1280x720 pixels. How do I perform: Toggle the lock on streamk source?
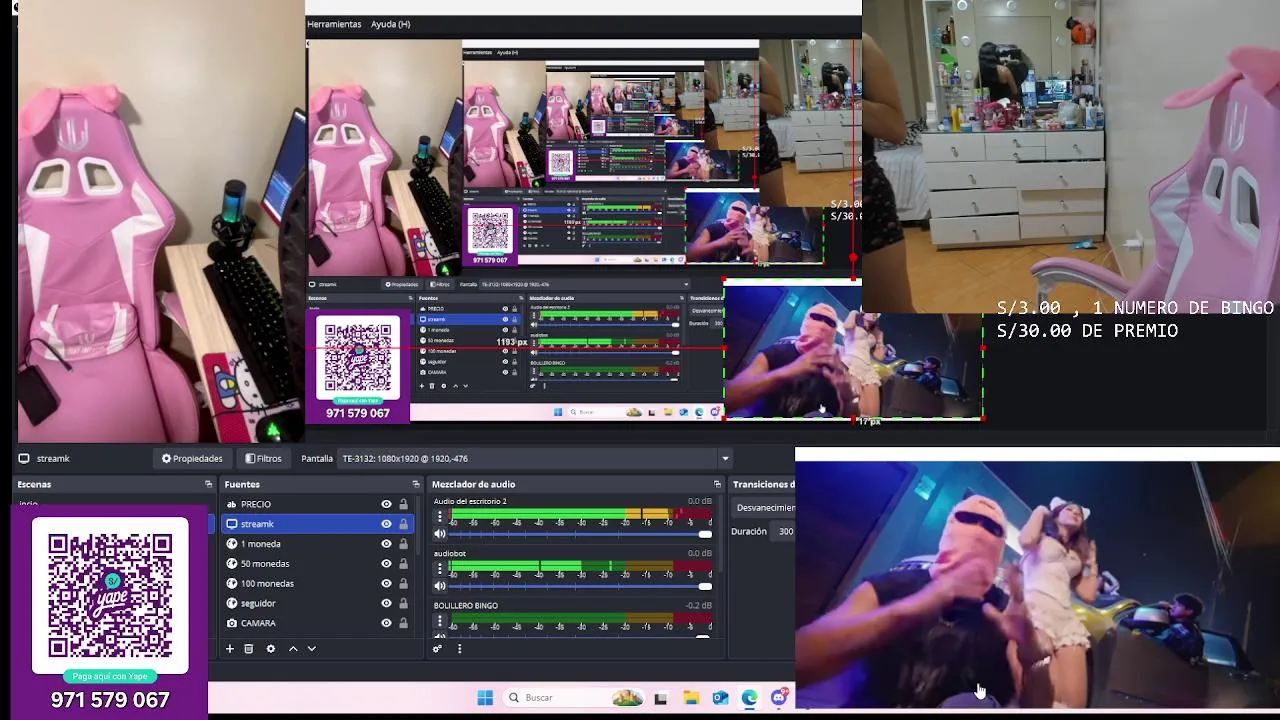click(x=403, y=524)
